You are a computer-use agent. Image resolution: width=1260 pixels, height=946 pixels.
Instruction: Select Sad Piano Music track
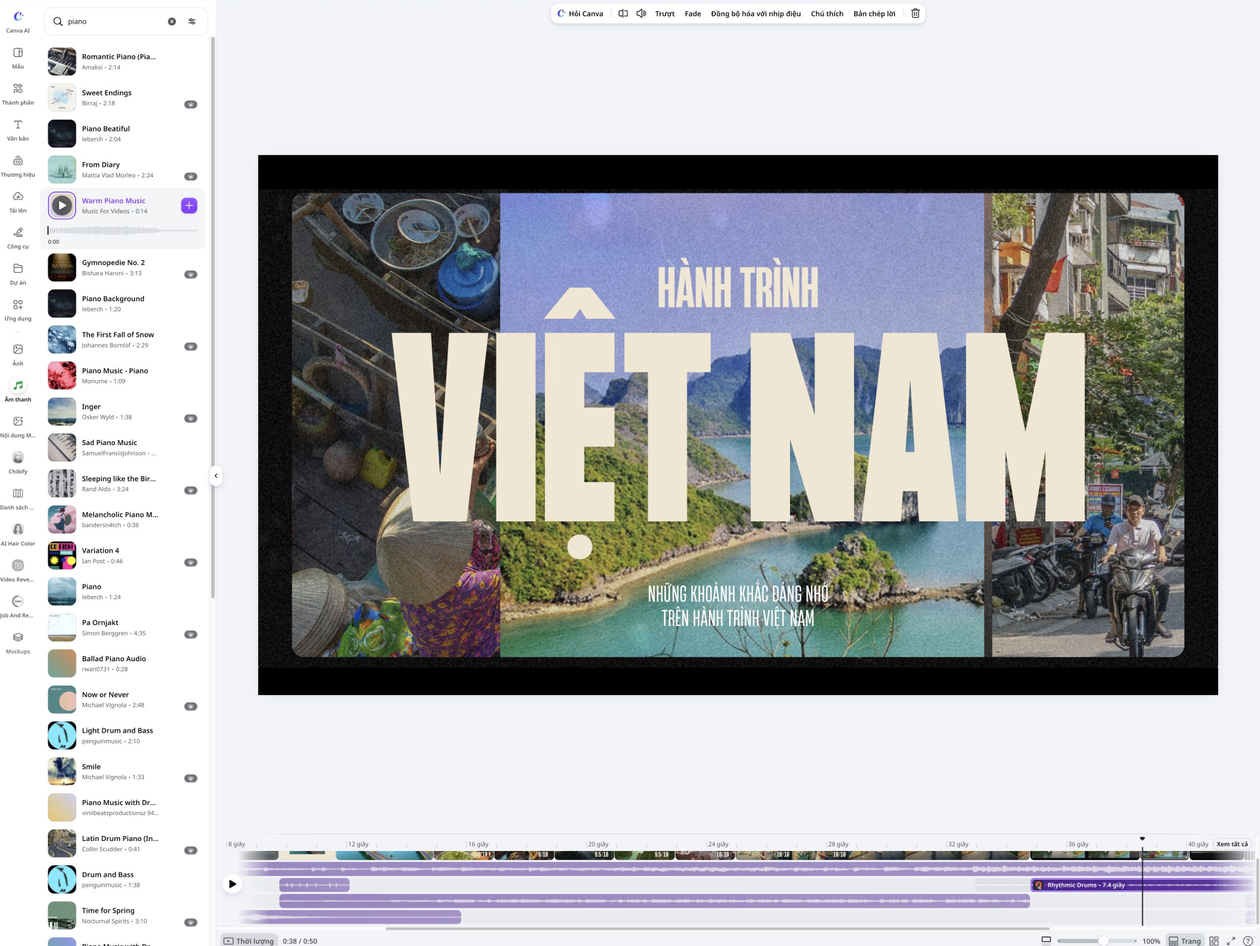pos(122,447)
